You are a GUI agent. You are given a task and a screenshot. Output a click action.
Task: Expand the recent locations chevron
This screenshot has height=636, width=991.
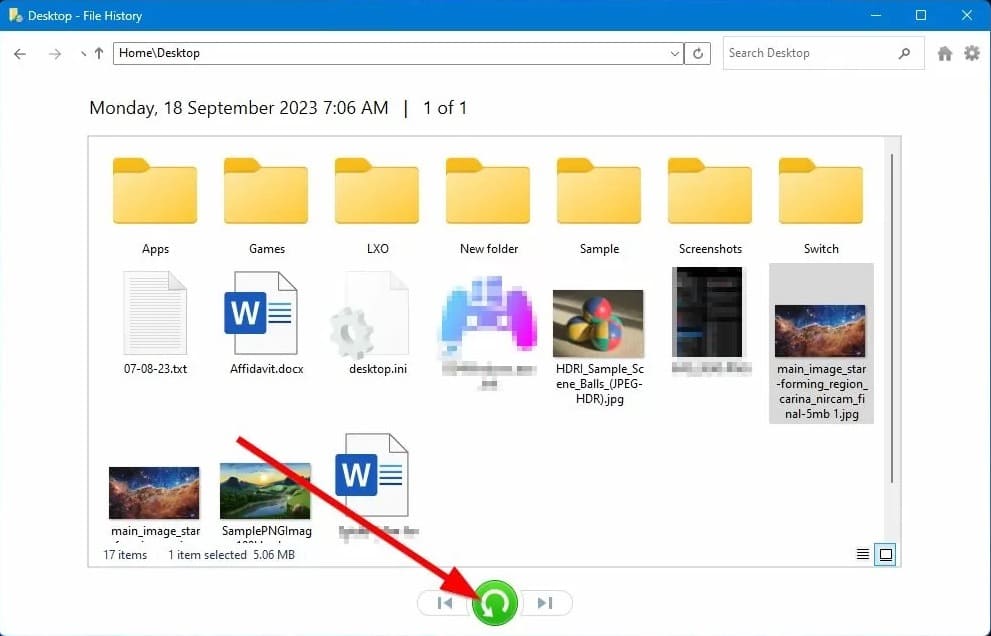(x=82, y=54)
